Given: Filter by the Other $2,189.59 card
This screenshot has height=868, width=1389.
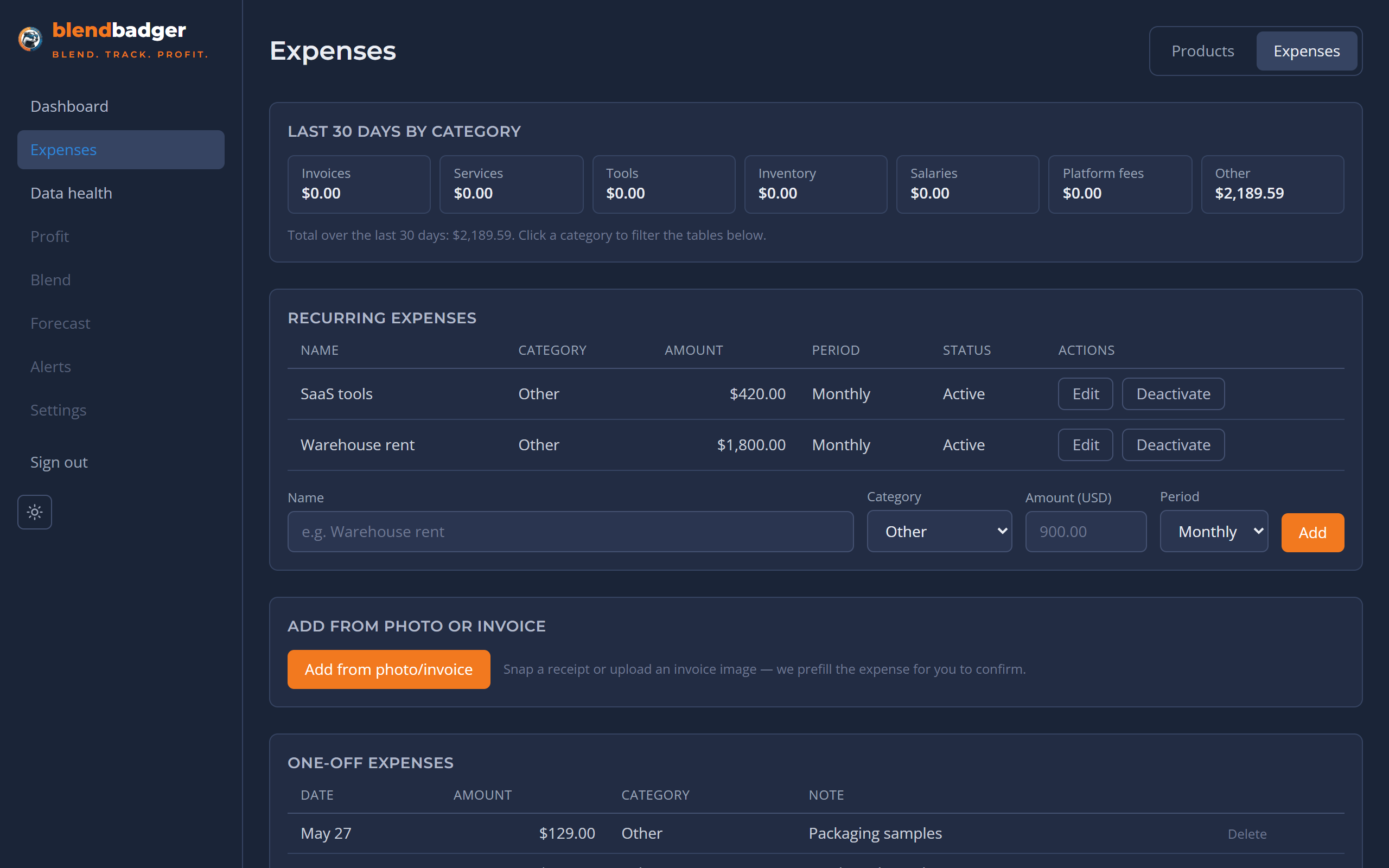Looking at the screenshot, I should 1272,184.
